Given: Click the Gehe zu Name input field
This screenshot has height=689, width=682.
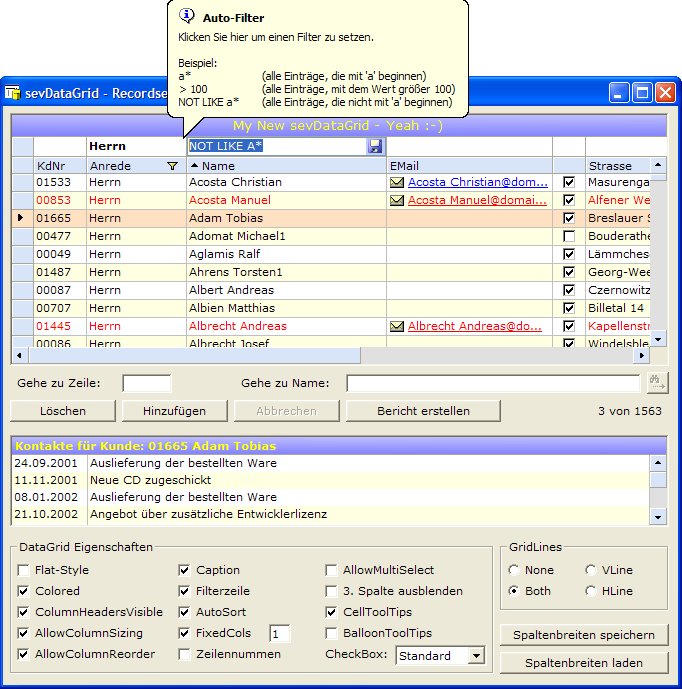Looking at the screenshot, I should (492, 383).
